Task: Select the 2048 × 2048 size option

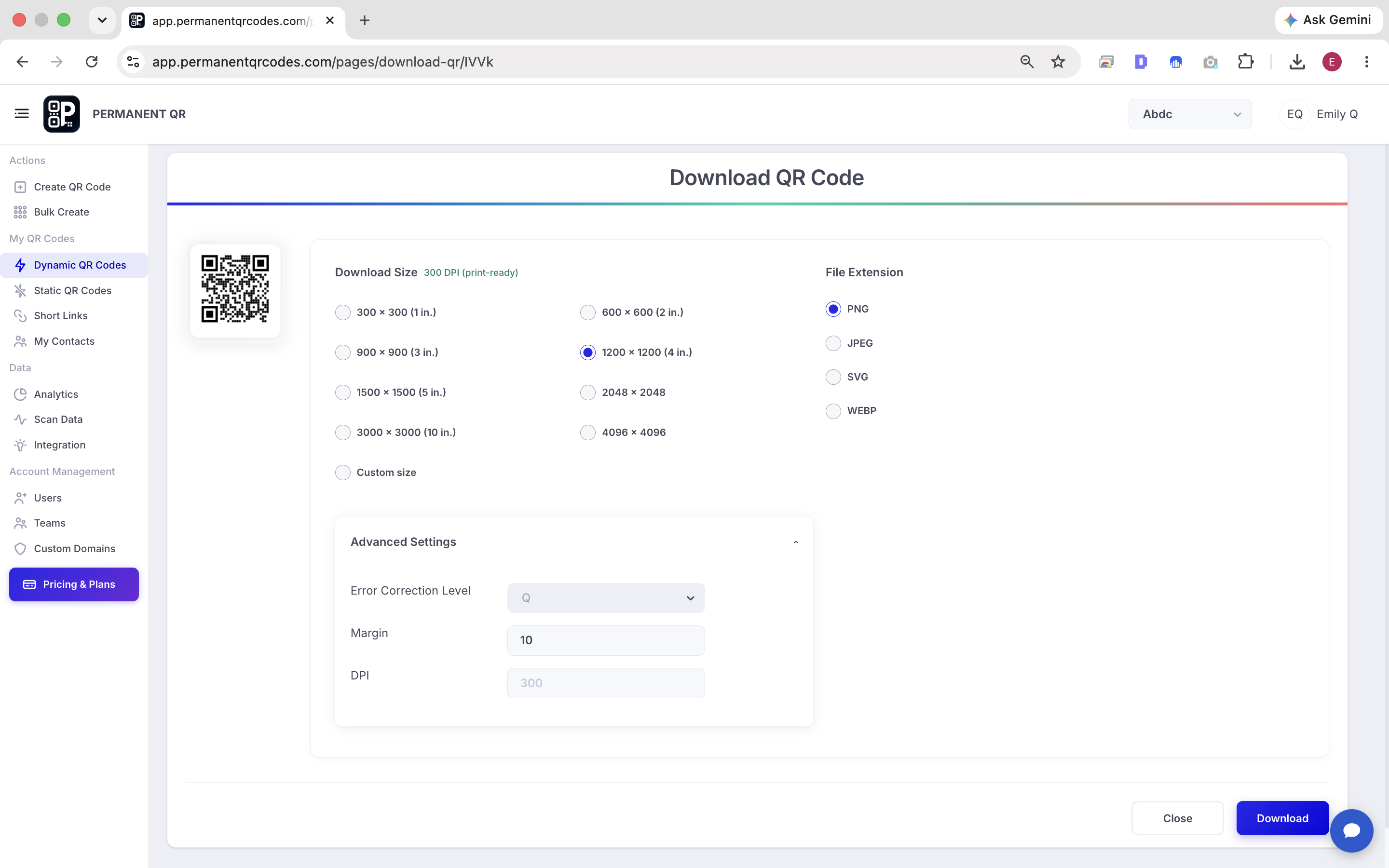Action: [x=588, y=393]
